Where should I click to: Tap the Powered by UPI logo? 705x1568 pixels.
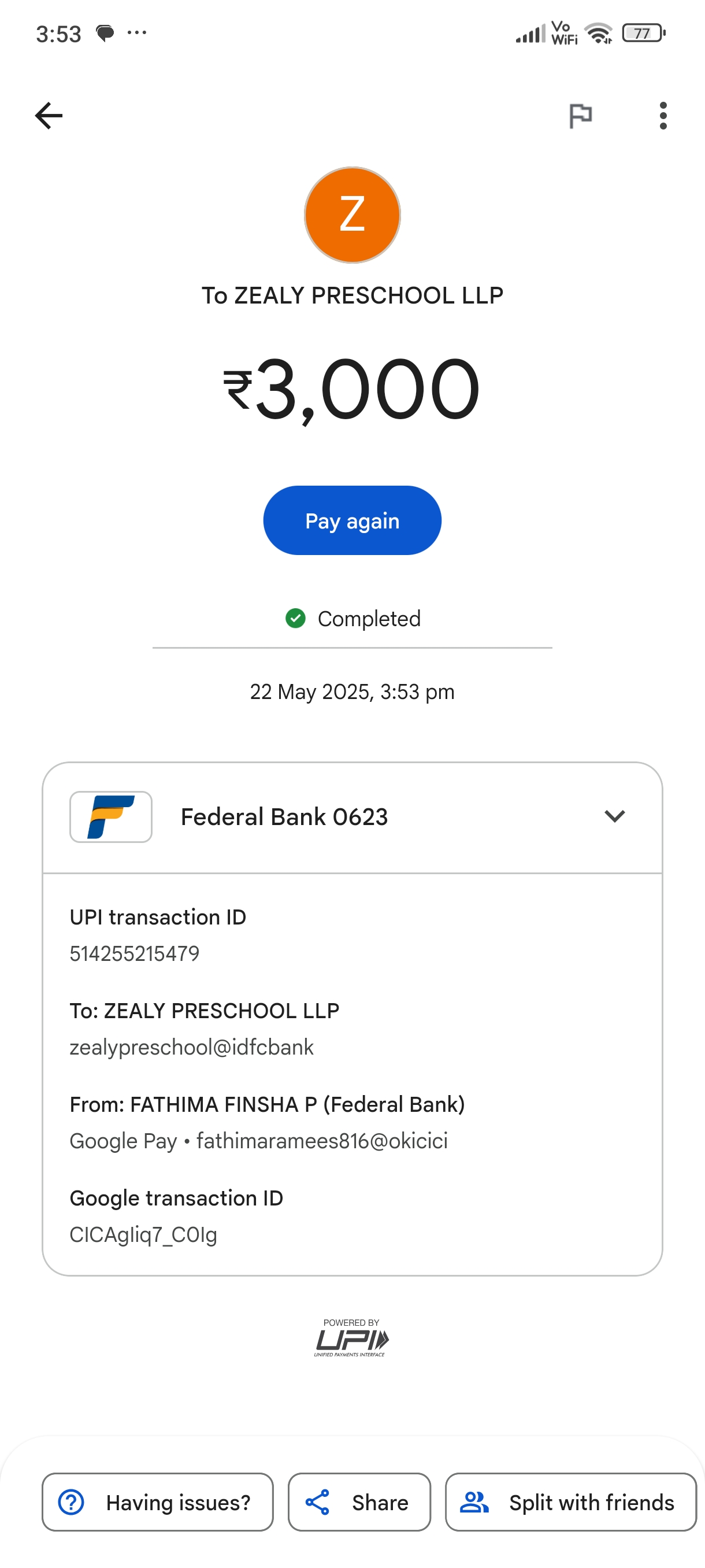[x=351, y=1338]
